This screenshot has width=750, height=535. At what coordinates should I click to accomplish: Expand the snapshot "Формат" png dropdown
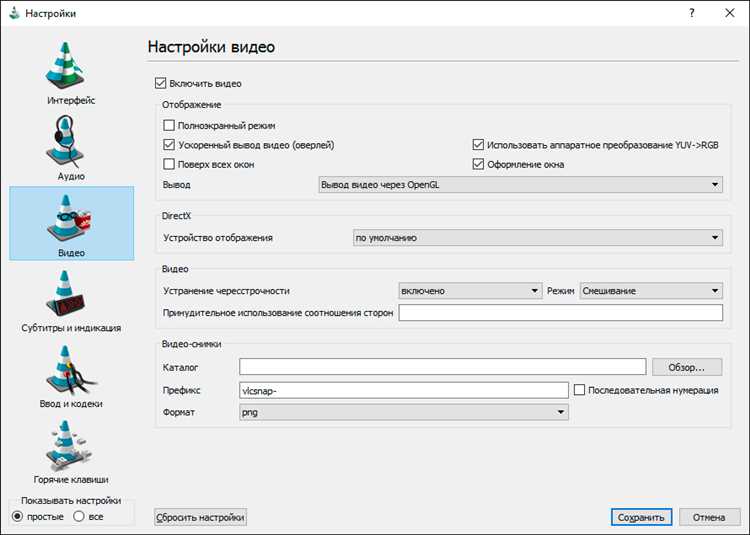(403, 412)
